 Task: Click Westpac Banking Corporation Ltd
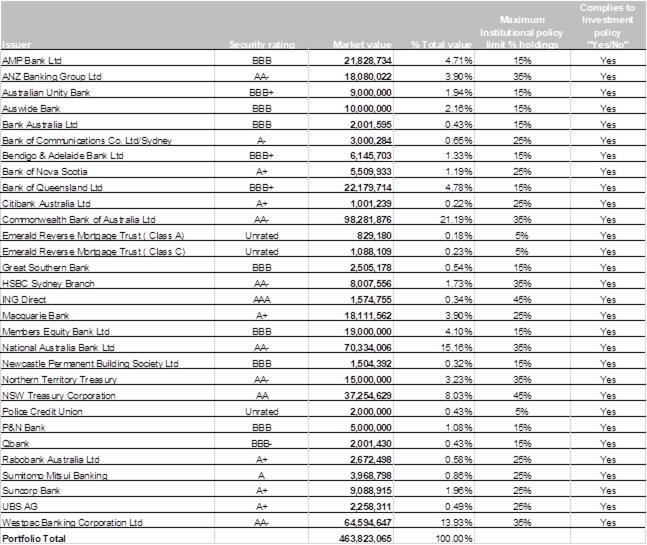click(x=72, y=523)
